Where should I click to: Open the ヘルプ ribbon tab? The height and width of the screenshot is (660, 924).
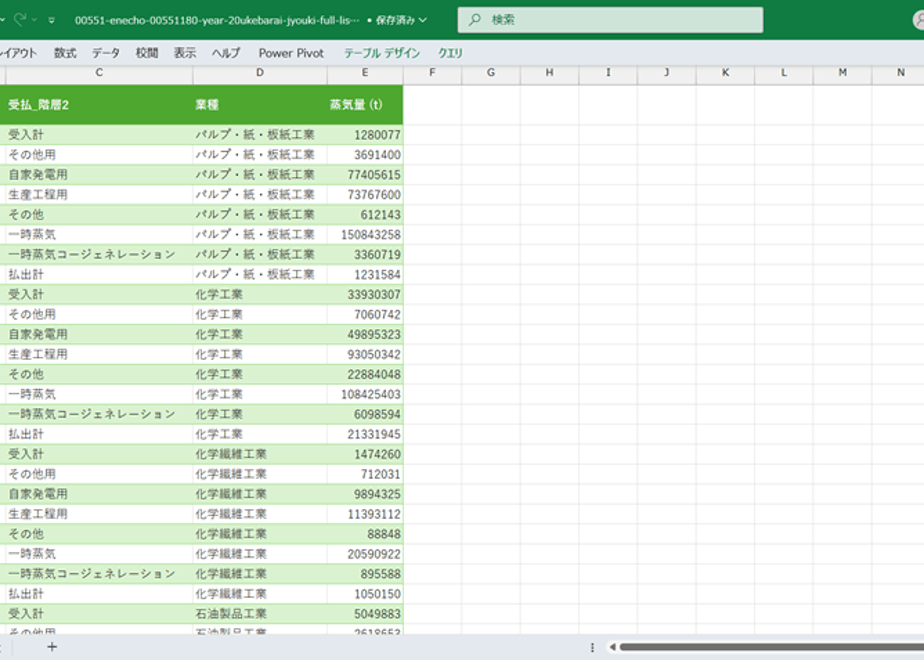(226, 53)
